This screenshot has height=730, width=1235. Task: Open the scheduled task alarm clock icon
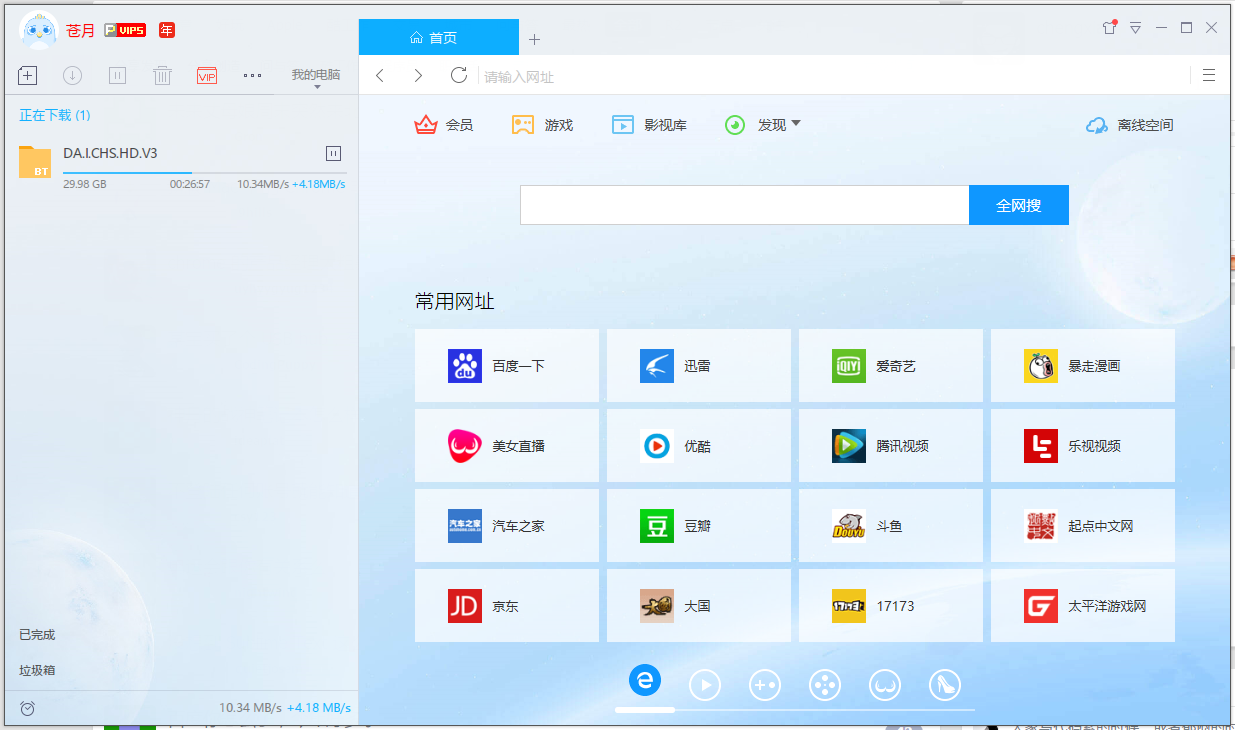pos(28,708)
